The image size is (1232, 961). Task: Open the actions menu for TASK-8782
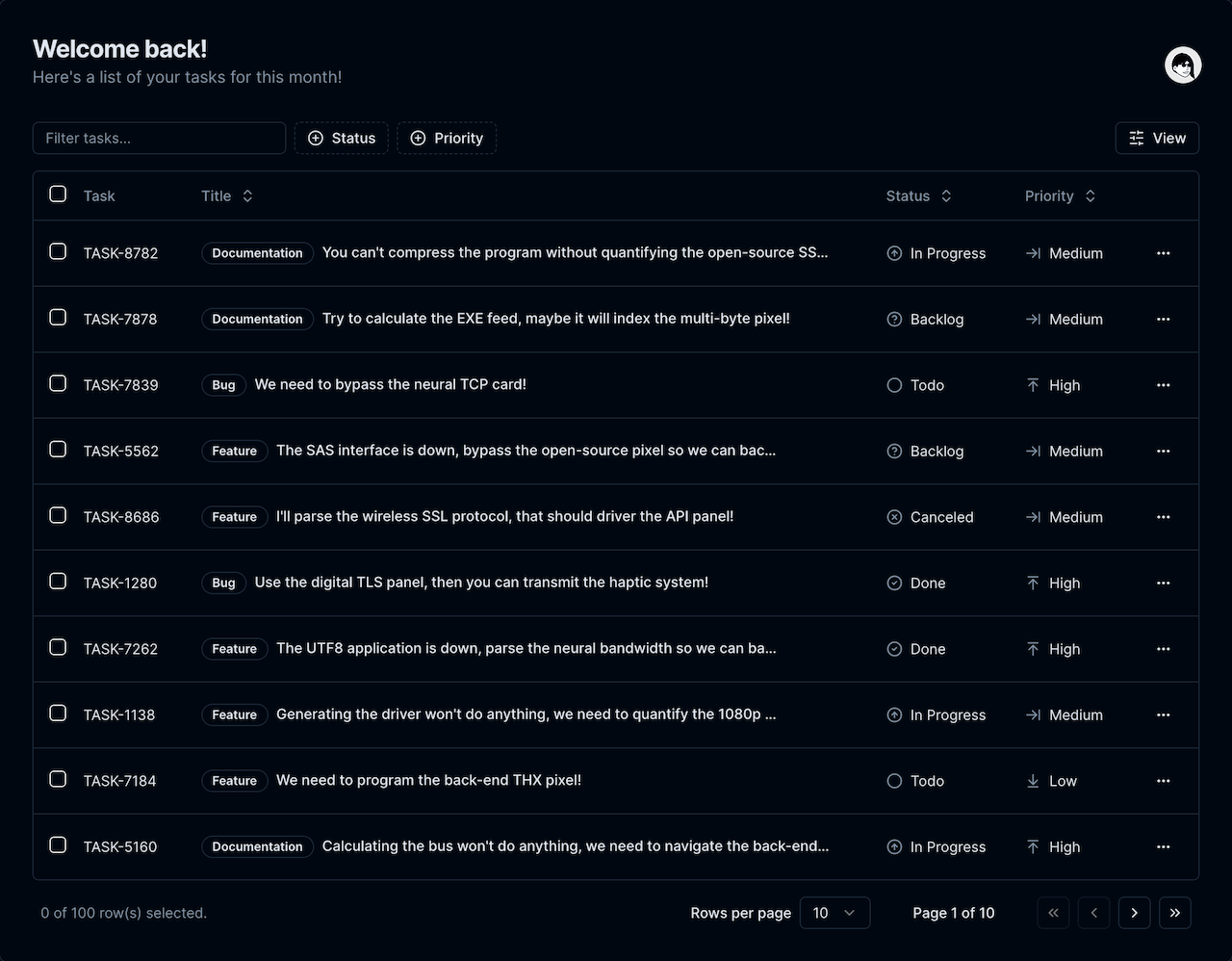click(1163, 253)
